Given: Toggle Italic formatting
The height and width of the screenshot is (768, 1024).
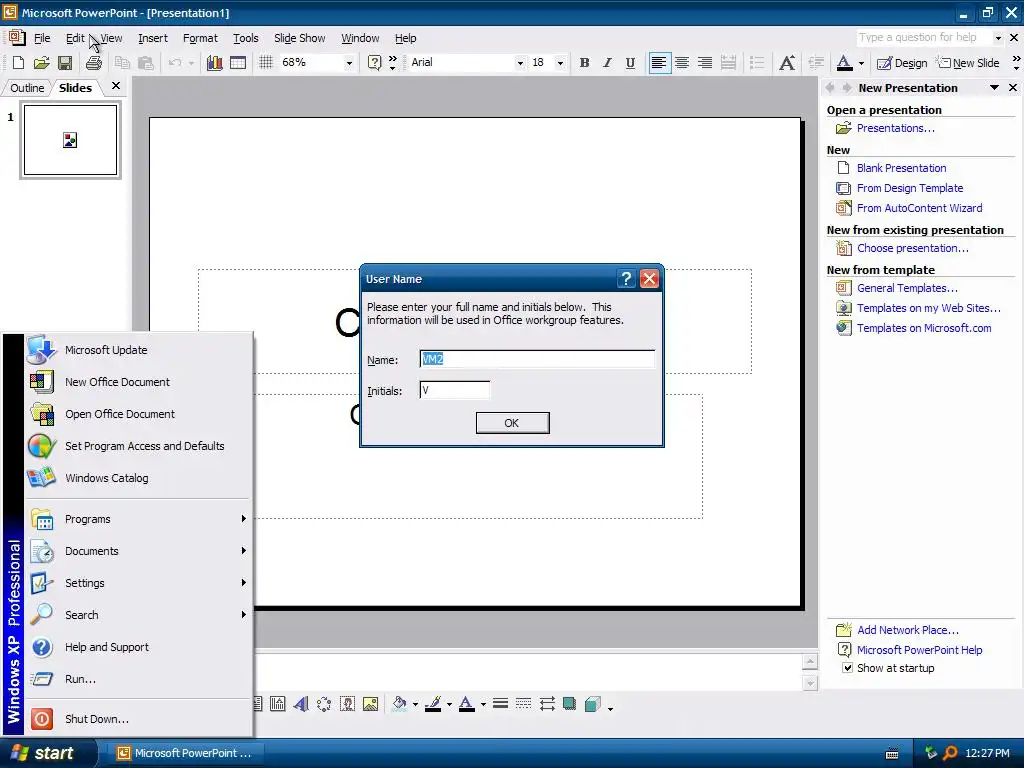Looking at the screenshot, I should click(x=607, y=63).
